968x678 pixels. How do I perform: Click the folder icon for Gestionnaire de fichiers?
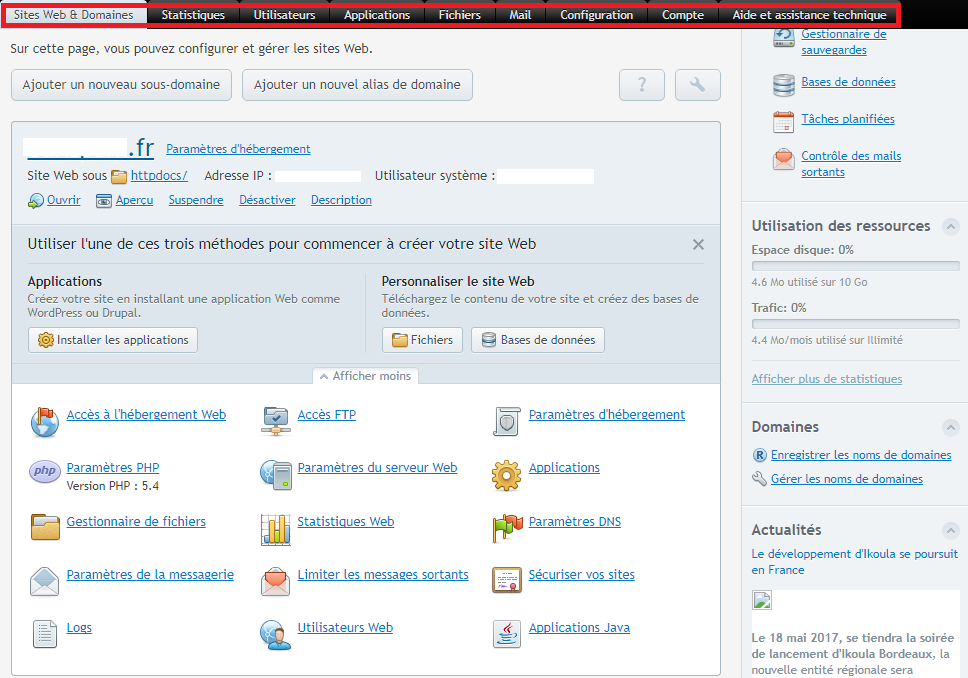44,527
